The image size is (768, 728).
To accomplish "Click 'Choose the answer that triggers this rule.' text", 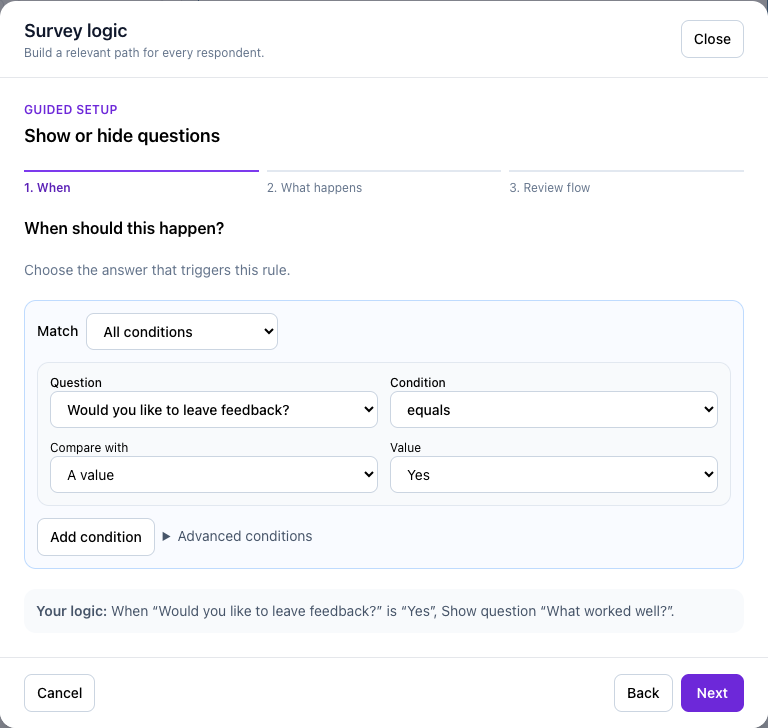I will tap(157, 270).
